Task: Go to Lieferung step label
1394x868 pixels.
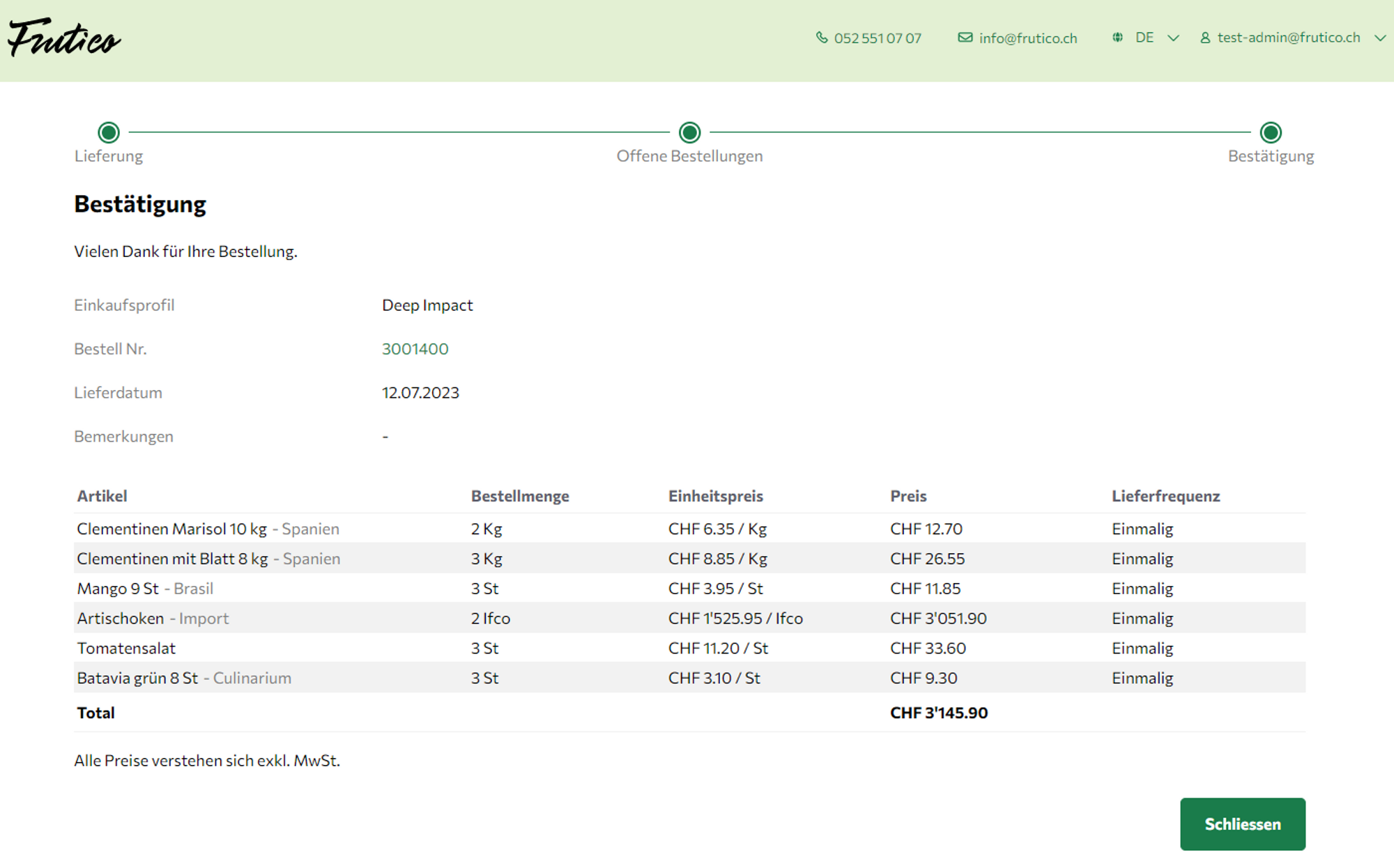Action: pyautogui.click(x=109, y=156)
